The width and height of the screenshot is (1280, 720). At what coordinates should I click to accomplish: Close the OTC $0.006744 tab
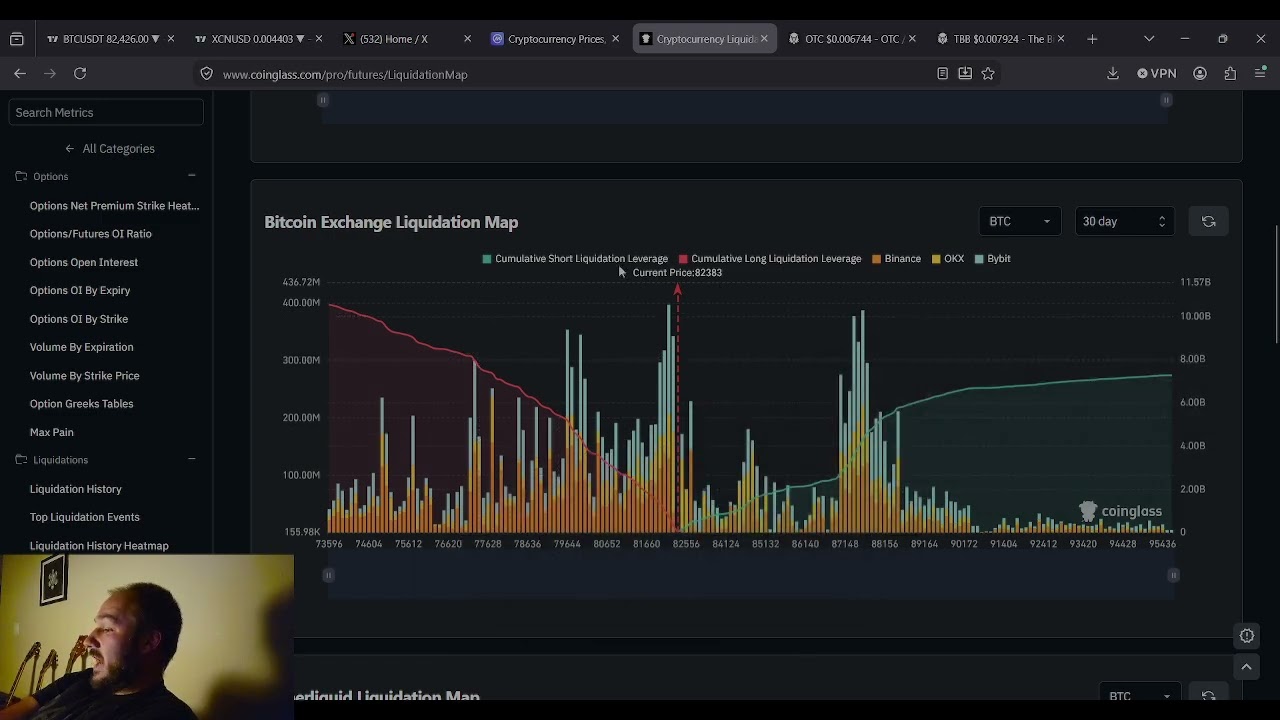coord(912,38)
